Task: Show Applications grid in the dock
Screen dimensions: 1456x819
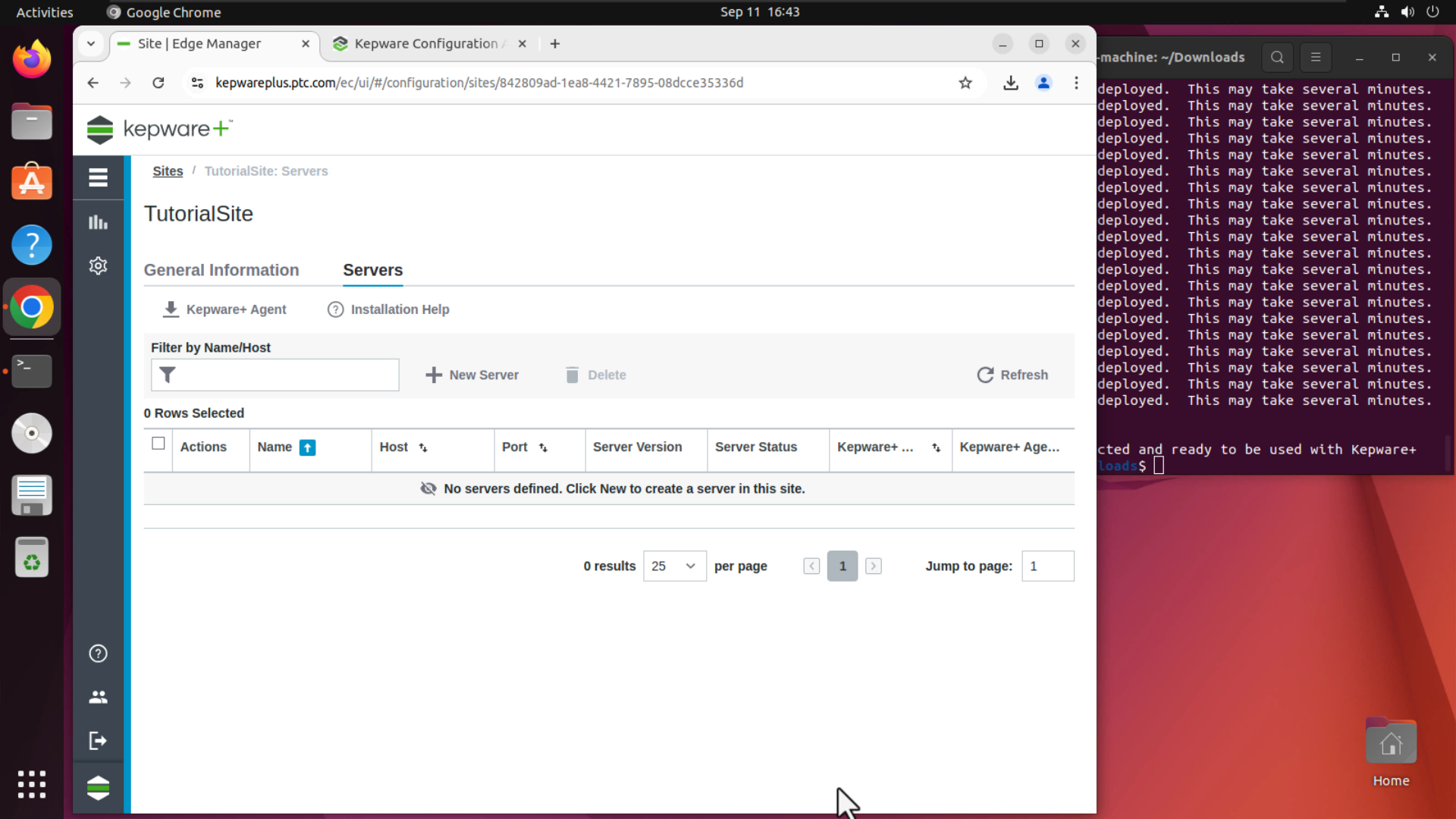Action: (32, 784)
